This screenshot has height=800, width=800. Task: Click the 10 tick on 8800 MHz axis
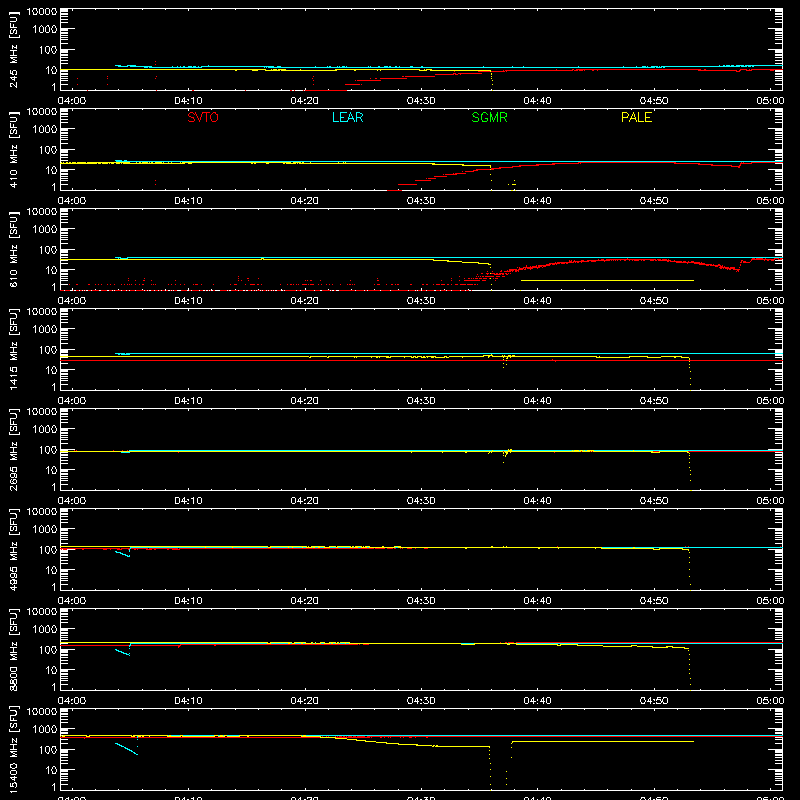51,670
